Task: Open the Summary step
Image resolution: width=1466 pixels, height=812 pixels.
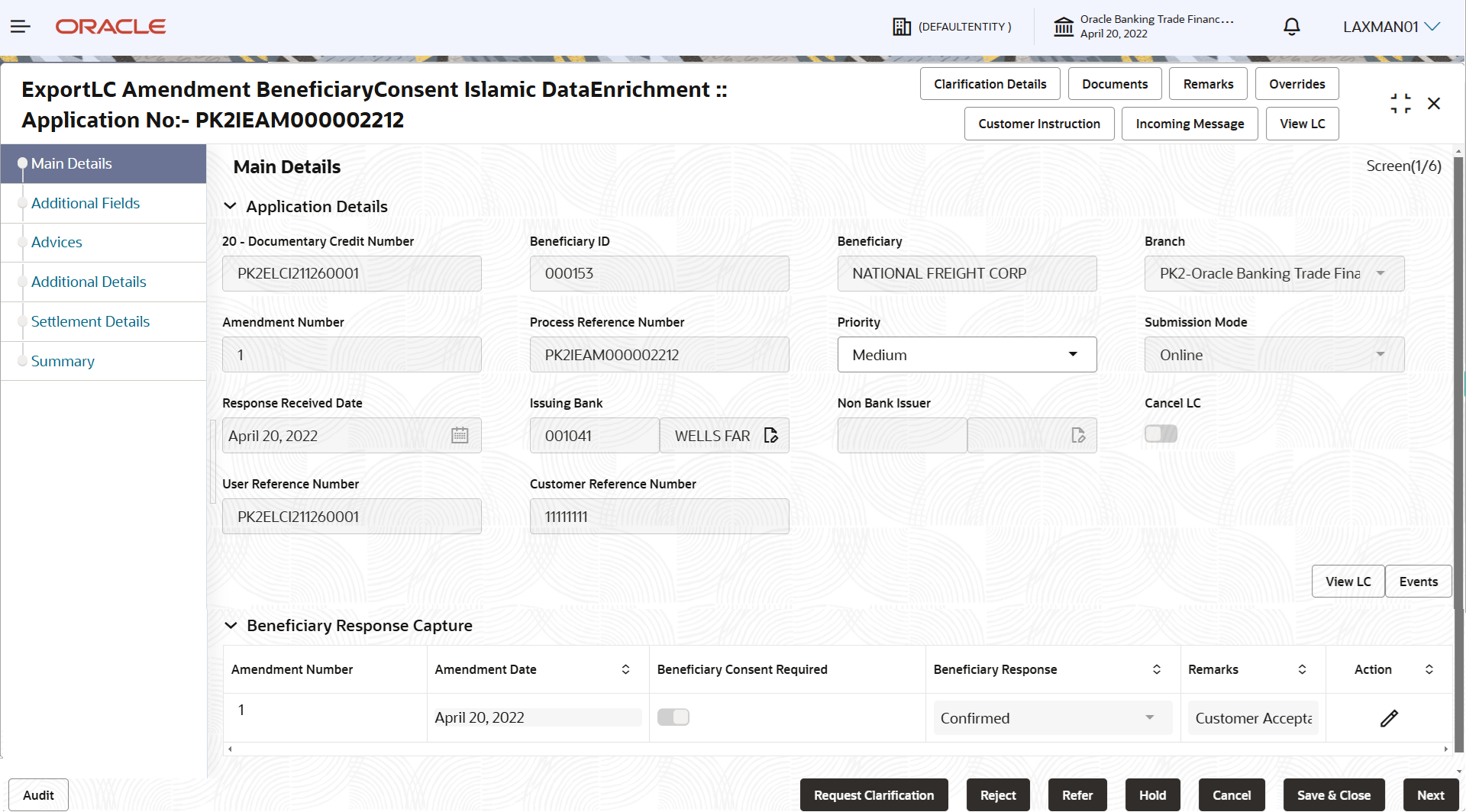Action: (63, 360)
